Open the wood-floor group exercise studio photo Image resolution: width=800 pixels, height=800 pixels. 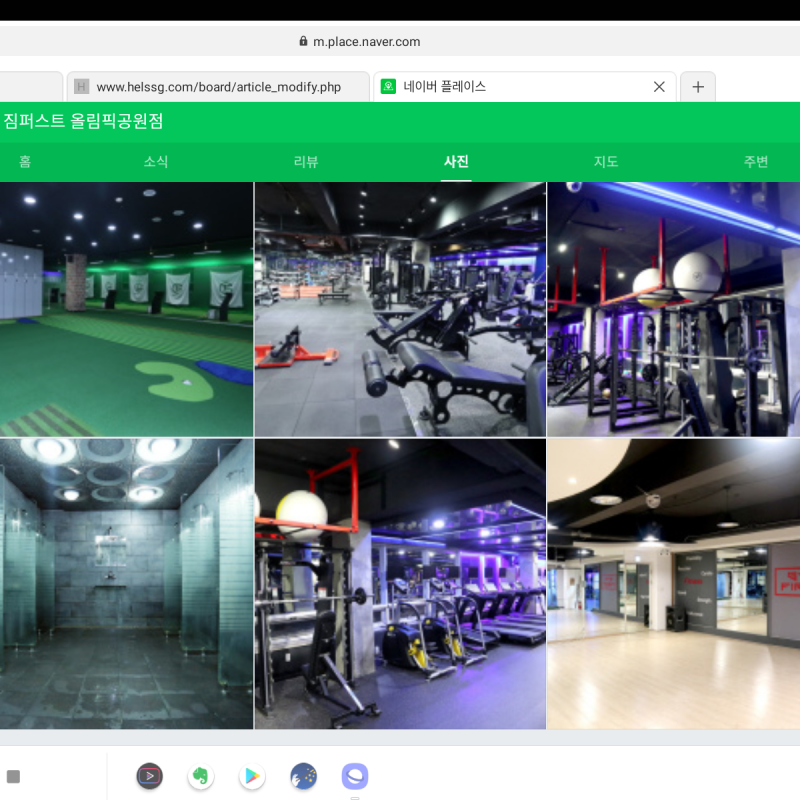click(673, 584)
